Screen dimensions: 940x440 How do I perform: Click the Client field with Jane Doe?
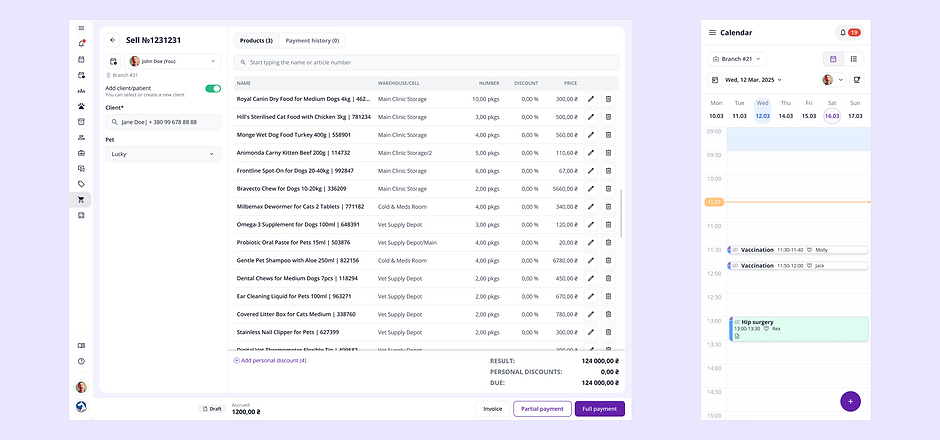(x=163, y=122)
